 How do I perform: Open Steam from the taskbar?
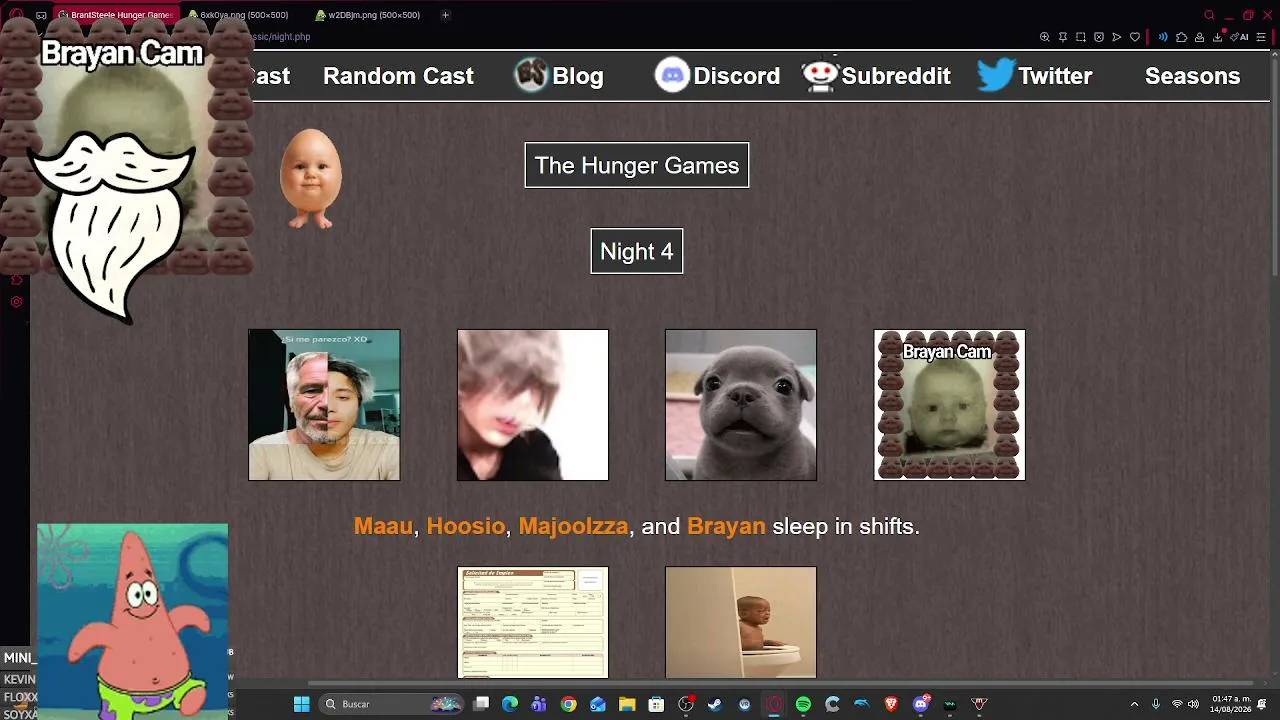click(x=715, y=704)
